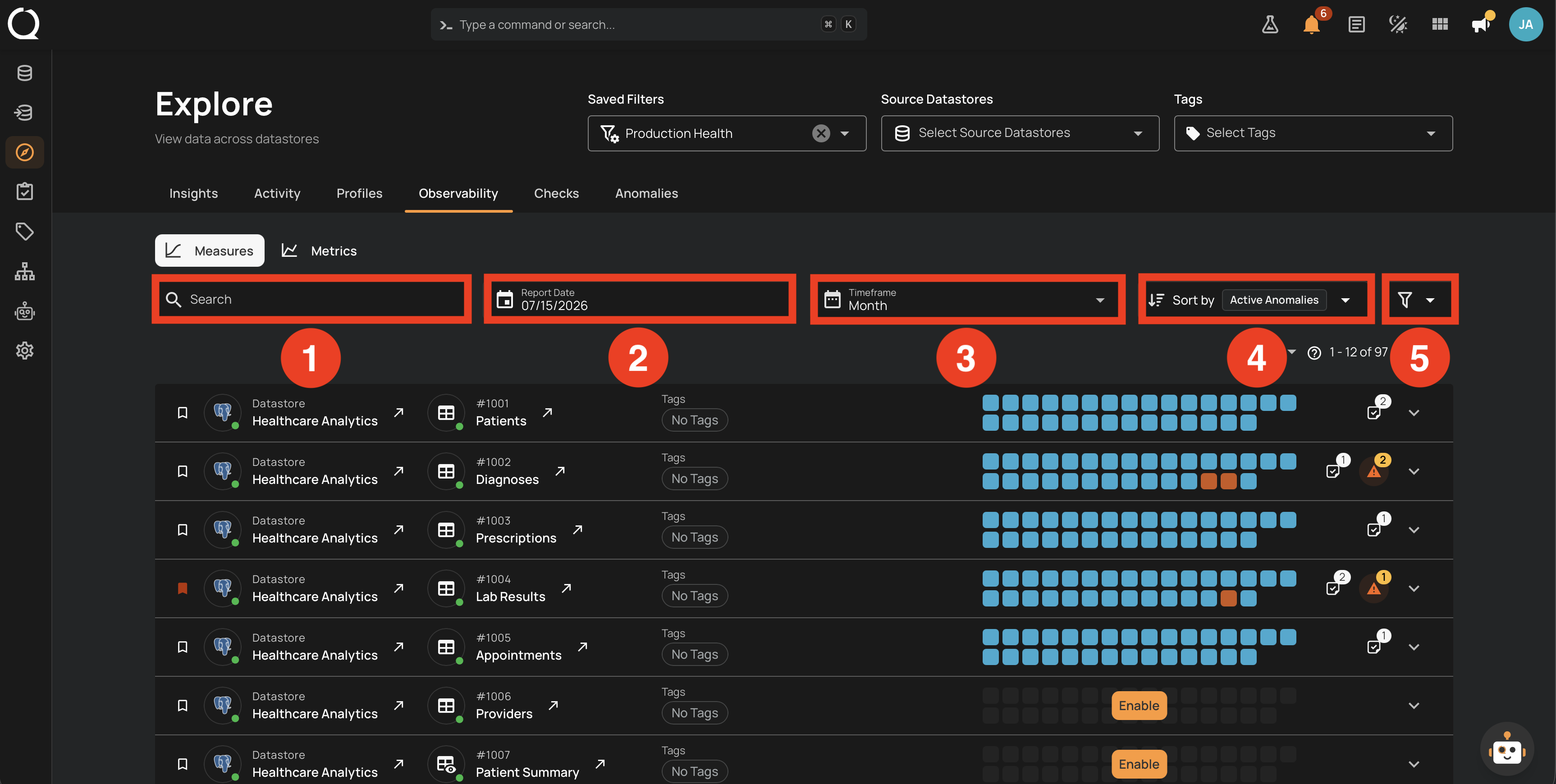Clear the Production Health saved filter

coord(821,133)
